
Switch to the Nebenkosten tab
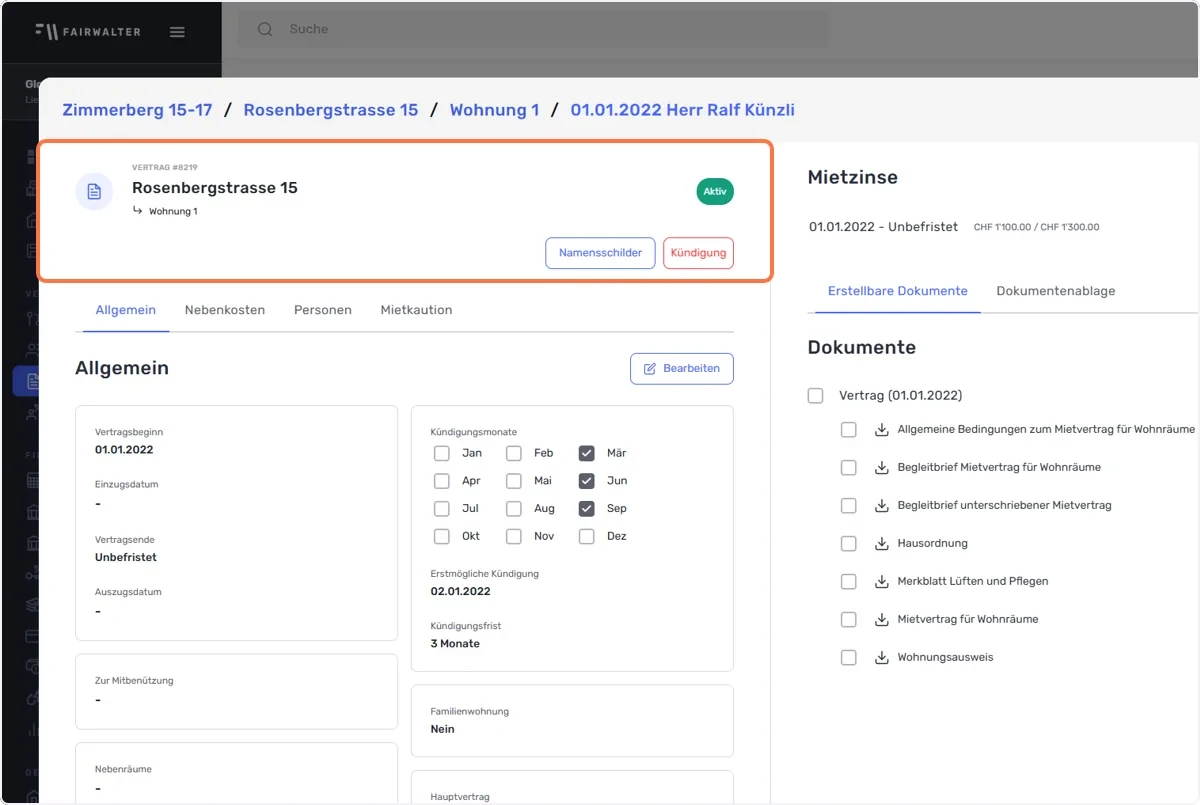225,310
